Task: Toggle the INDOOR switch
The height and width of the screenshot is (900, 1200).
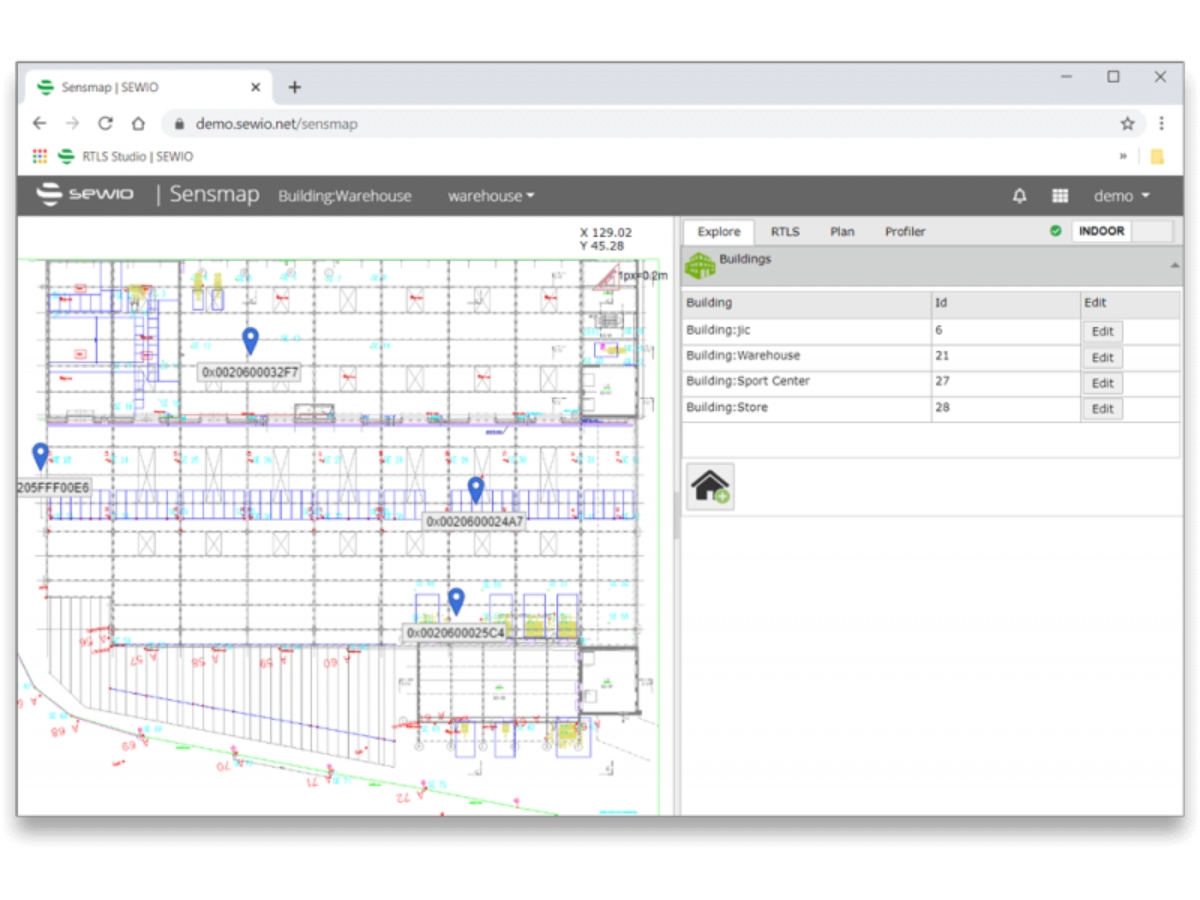Action: (x=1122, y=231)
